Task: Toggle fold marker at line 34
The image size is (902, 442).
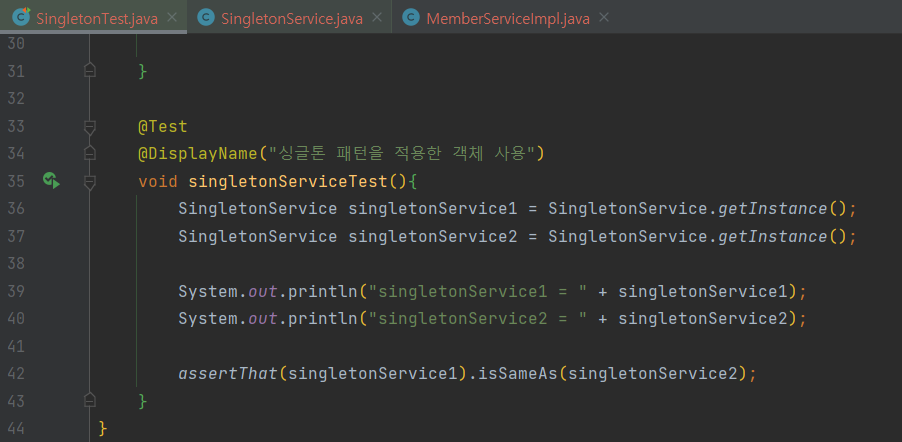Action: click(x=89, y=153)
